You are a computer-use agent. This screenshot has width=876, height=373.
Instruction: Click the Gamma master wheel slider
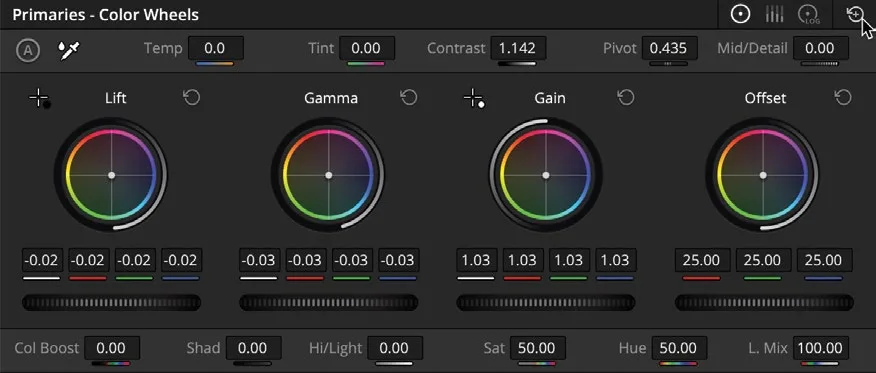[328, 303]
